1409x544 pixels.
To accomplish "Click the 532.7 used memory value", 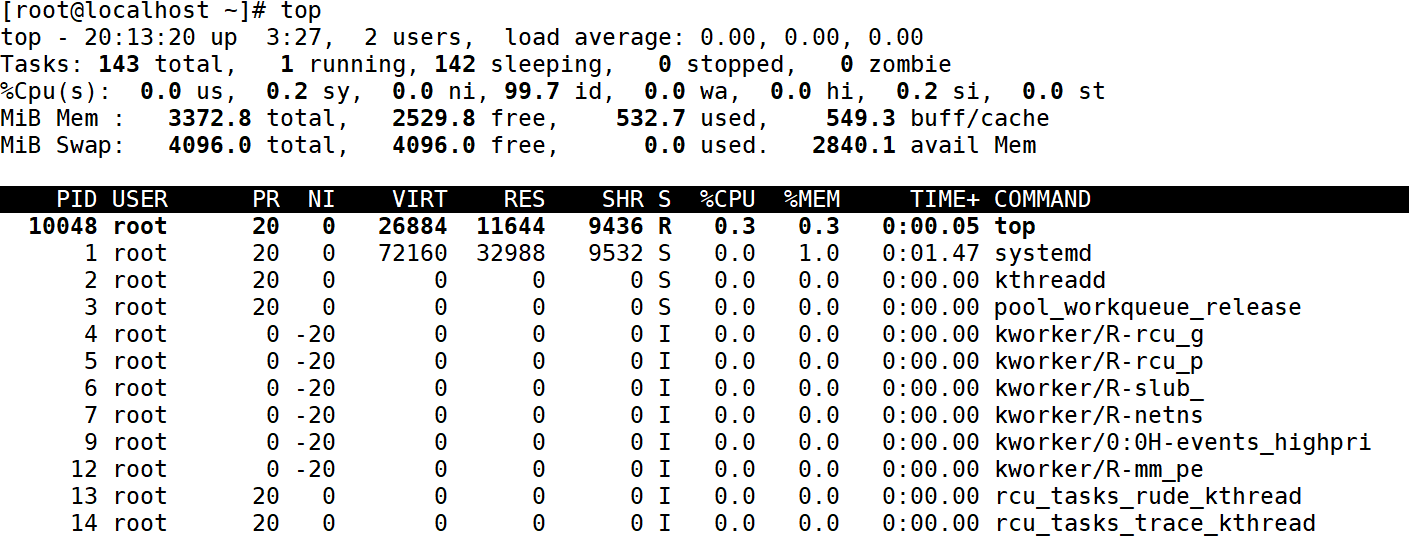I will (651, 119).
